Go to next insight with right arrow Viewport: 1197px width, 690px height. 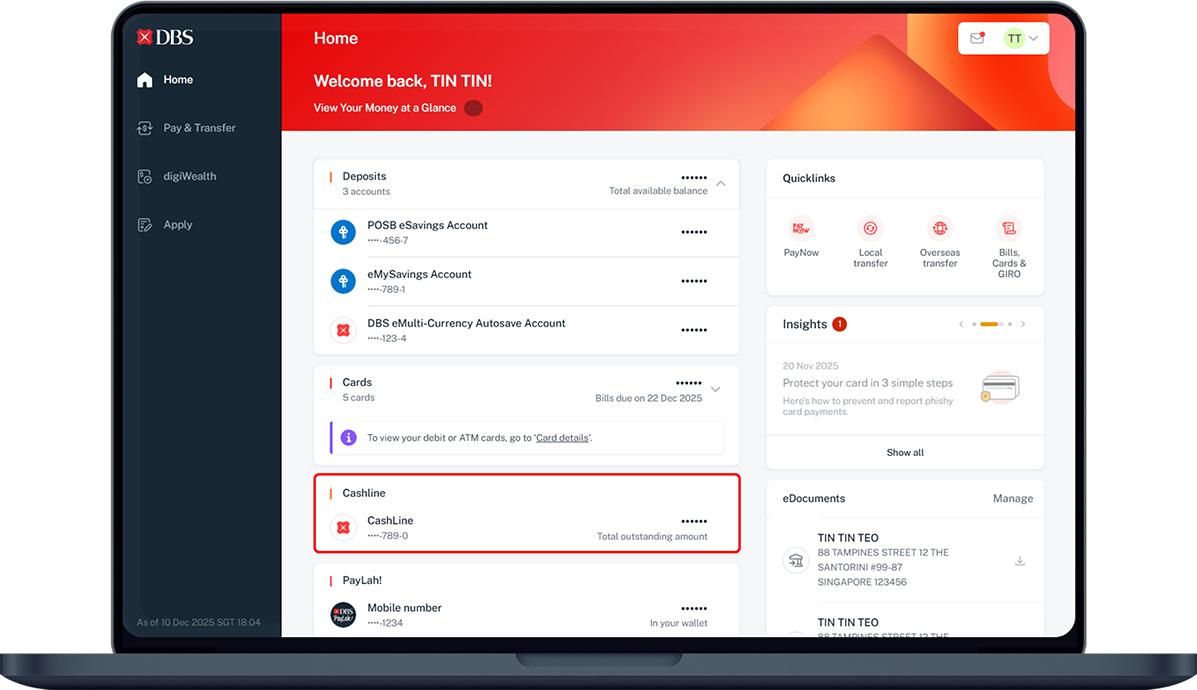[x=1023, y=324]
